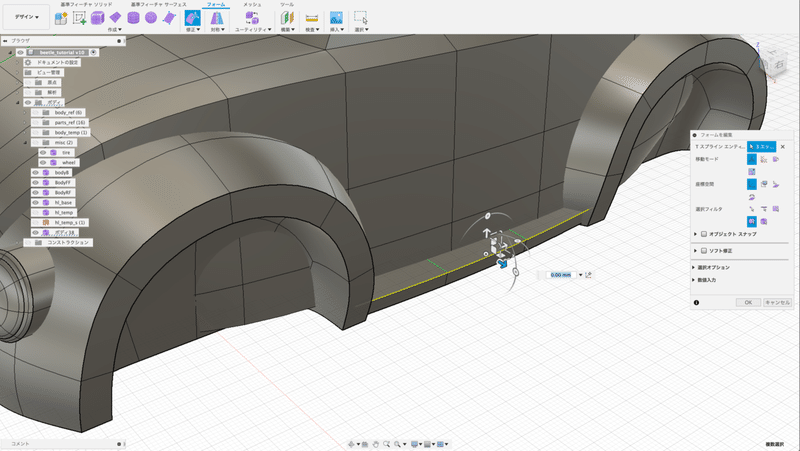This screenshot has height=451, width=800.
Task: Enable the ソフト修正 checkbox
Action: click(x=705, y=251)
